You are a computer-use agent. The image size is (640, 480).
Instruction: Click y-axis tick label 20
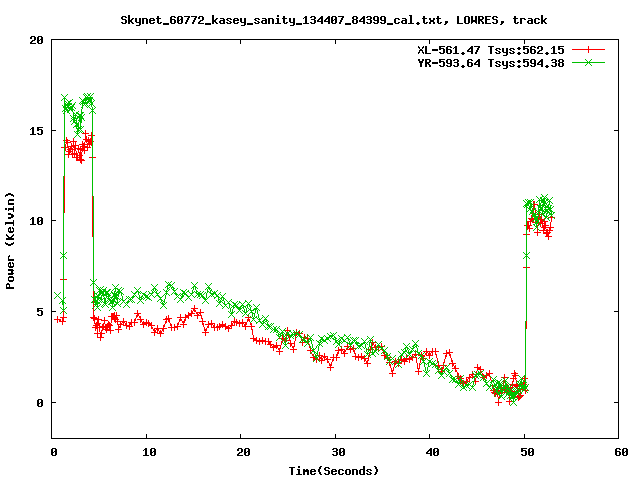point(36,40)
